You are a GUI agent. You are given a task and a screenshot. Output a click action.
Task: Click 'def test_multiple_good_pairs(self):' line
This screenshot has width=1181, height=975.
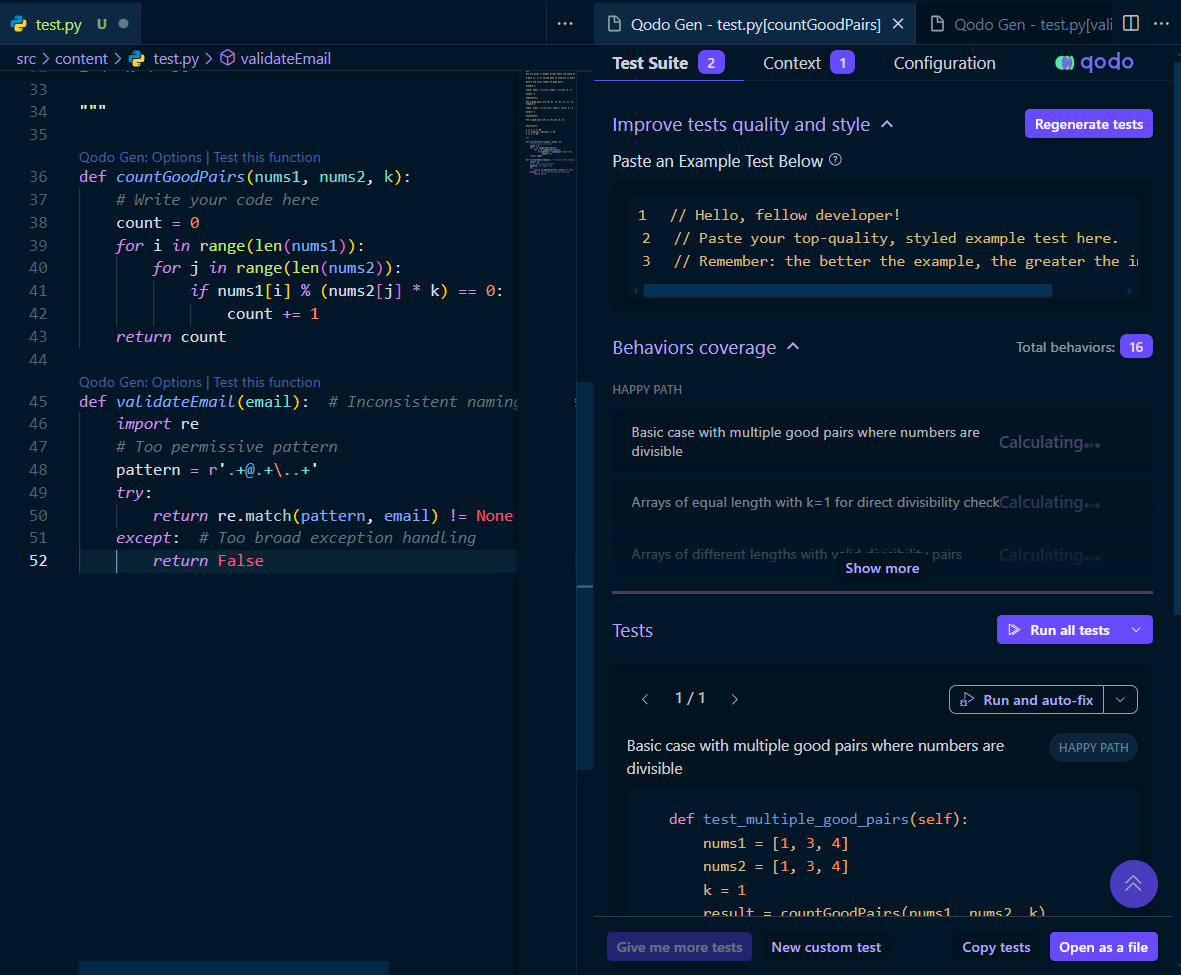818,819
